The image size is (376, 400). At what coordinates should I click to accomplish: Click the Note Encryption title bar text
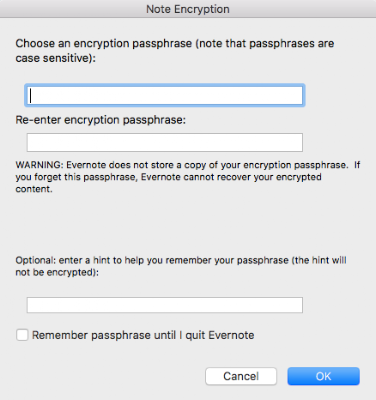click(x=188, y=9)
